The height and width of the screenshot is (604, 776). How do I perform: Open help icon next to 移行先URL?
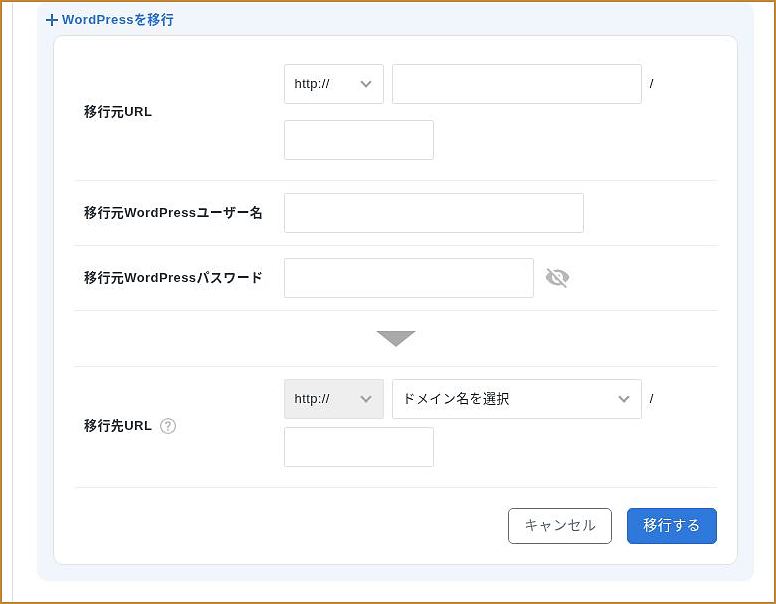168,426
